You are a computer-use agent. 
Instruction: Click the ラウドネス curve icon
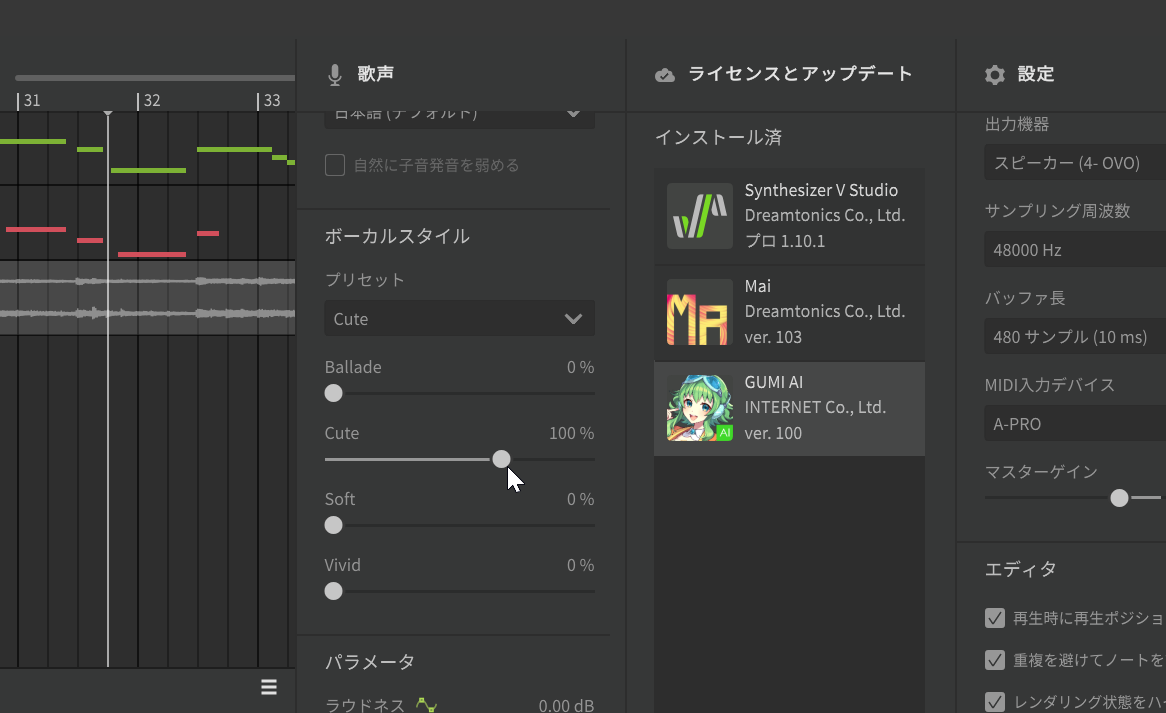[x=426, y=704]
